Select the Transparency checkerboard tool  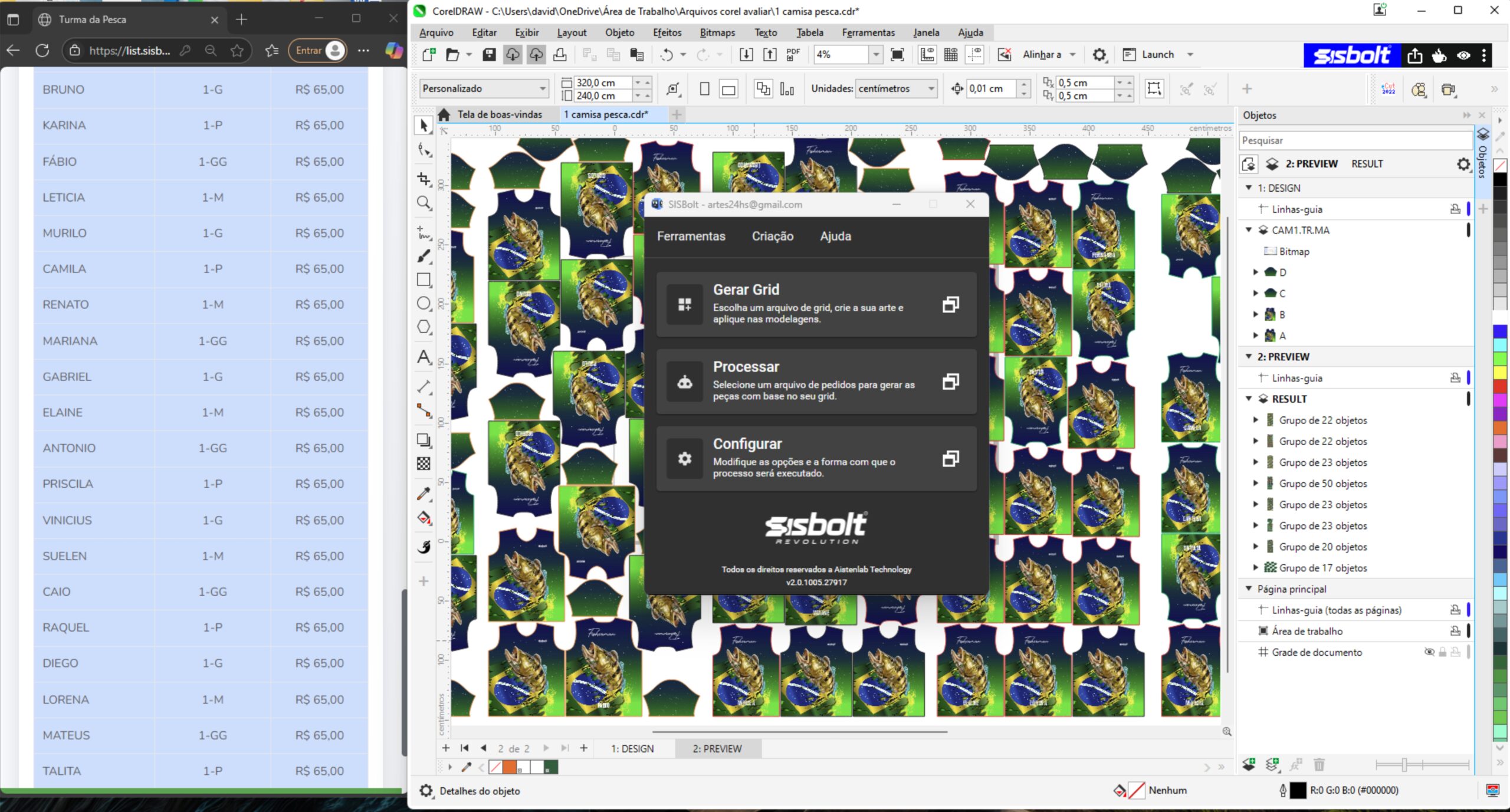tap(424, 463)
